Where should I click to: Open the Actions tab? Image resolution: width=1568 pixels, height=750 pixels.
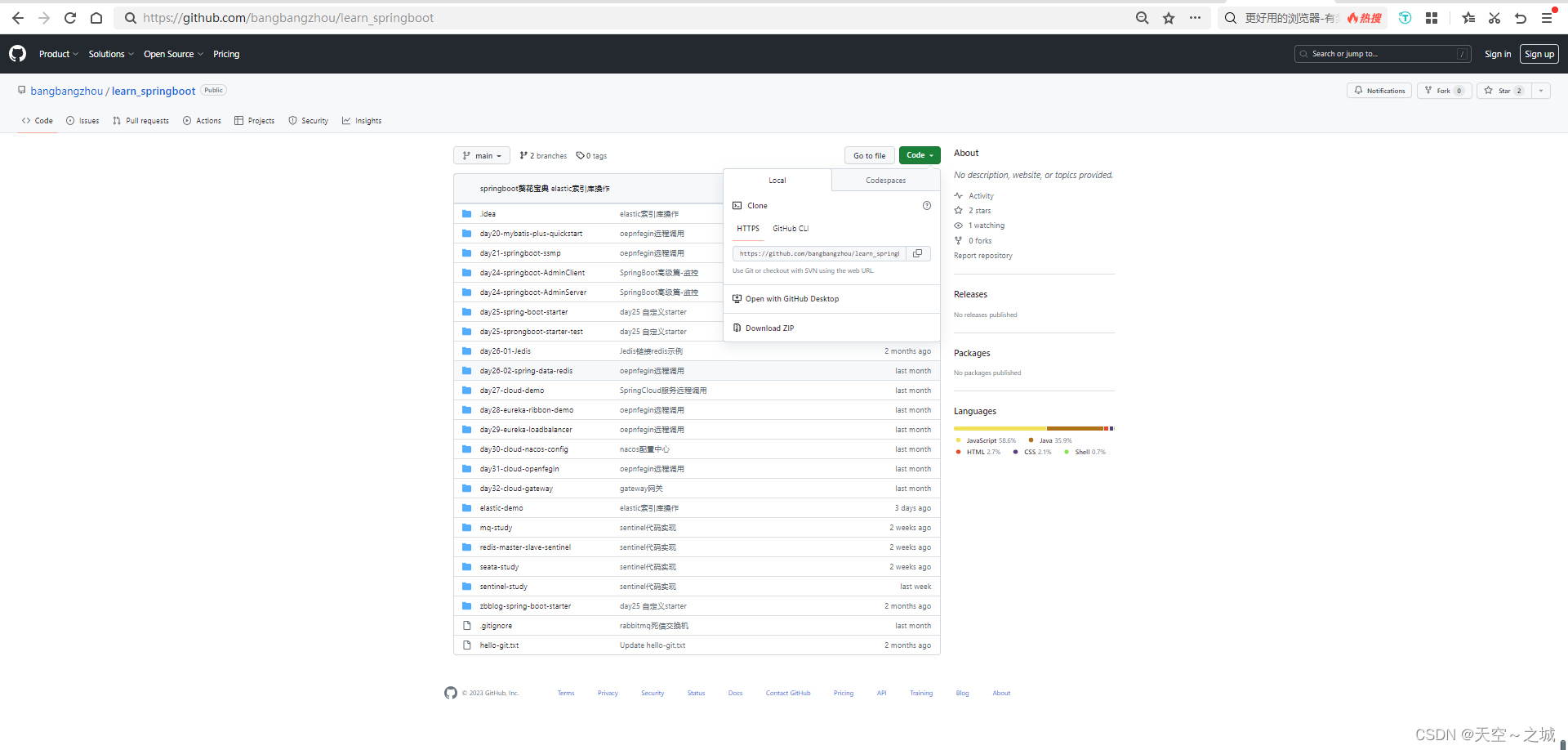click(202, 121)
